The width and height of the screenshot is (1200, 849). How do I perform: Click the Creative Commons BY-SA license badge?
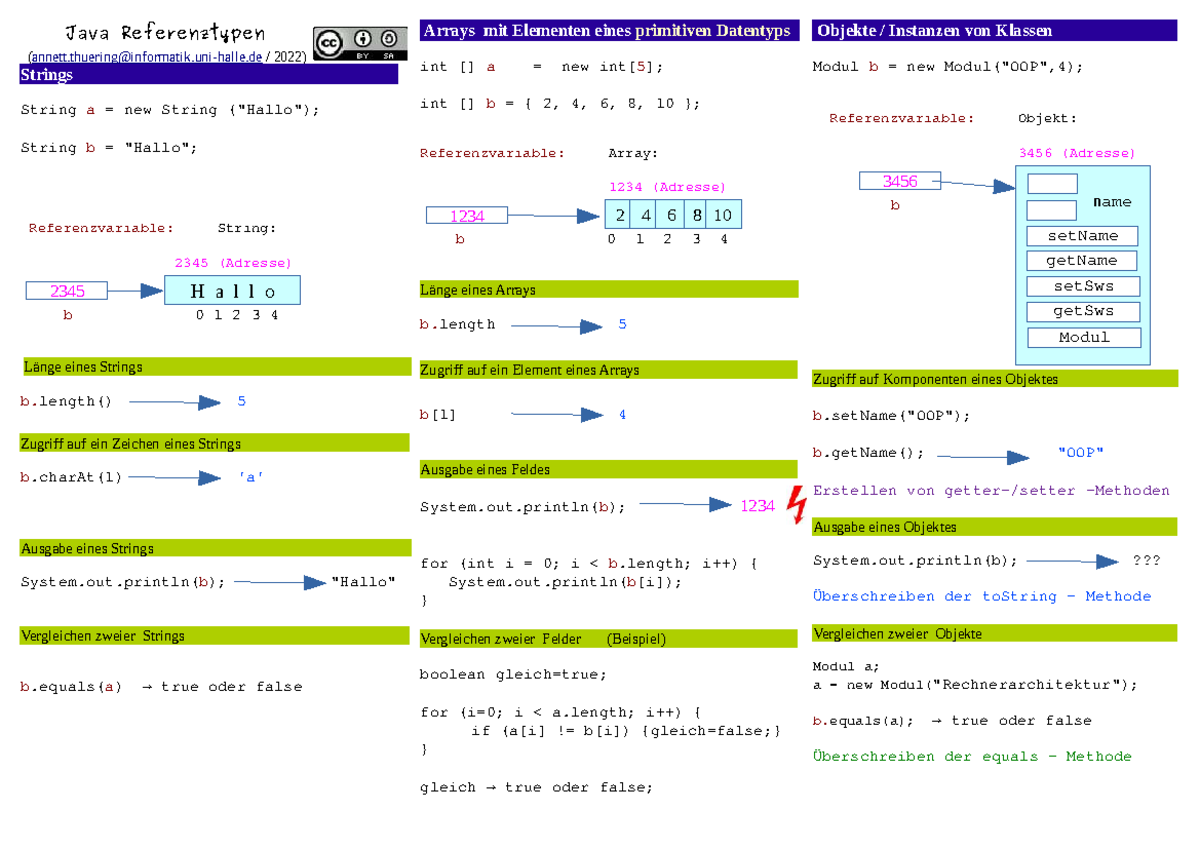[x=360, y=45]
